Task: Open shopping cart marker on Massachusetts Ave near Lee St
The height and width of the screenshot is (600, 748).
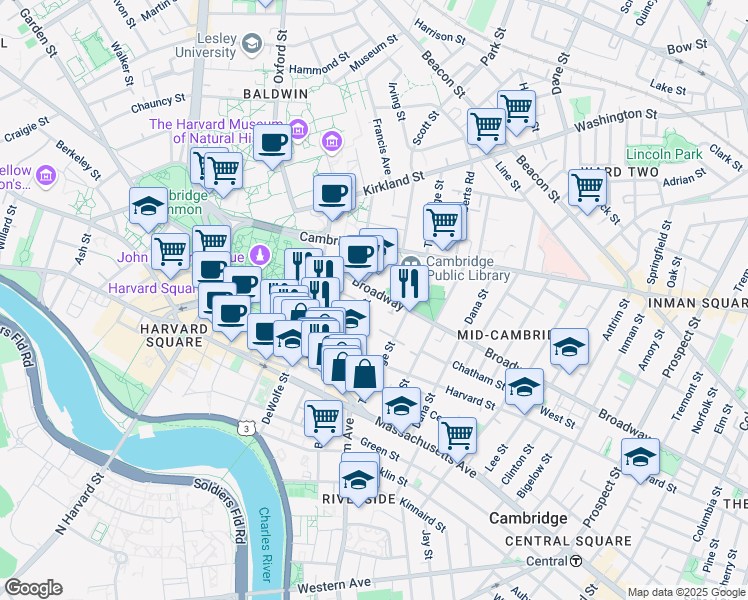Action: pos(457,439)
